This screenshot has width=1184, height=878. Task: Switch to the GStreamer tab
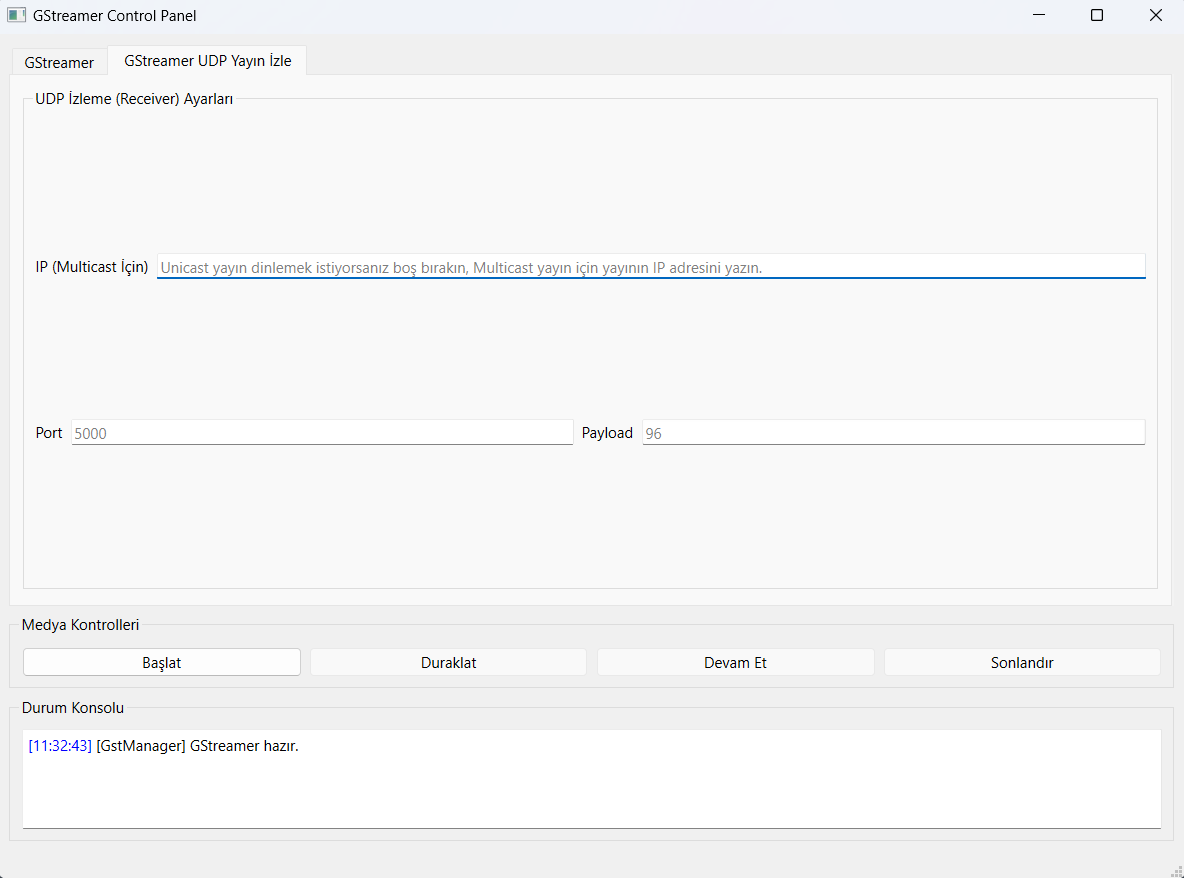pos(59,62)
